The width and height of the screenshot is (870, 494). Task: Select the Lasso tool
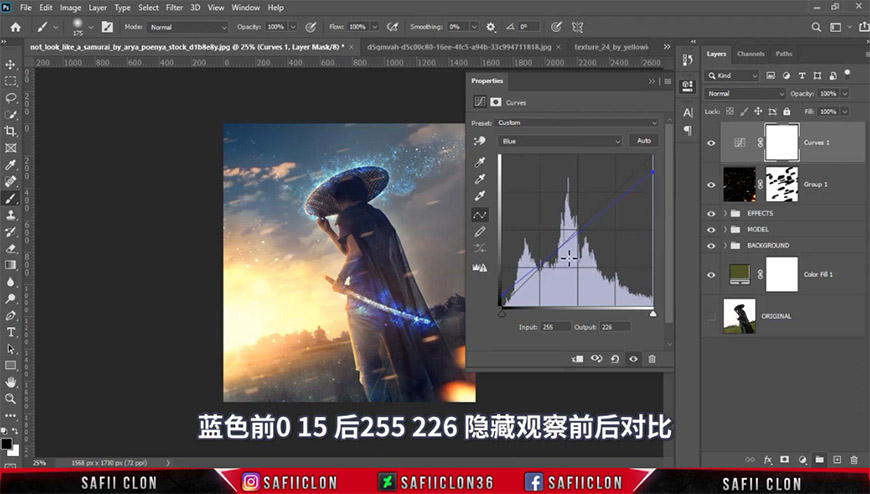pos(10,98)
